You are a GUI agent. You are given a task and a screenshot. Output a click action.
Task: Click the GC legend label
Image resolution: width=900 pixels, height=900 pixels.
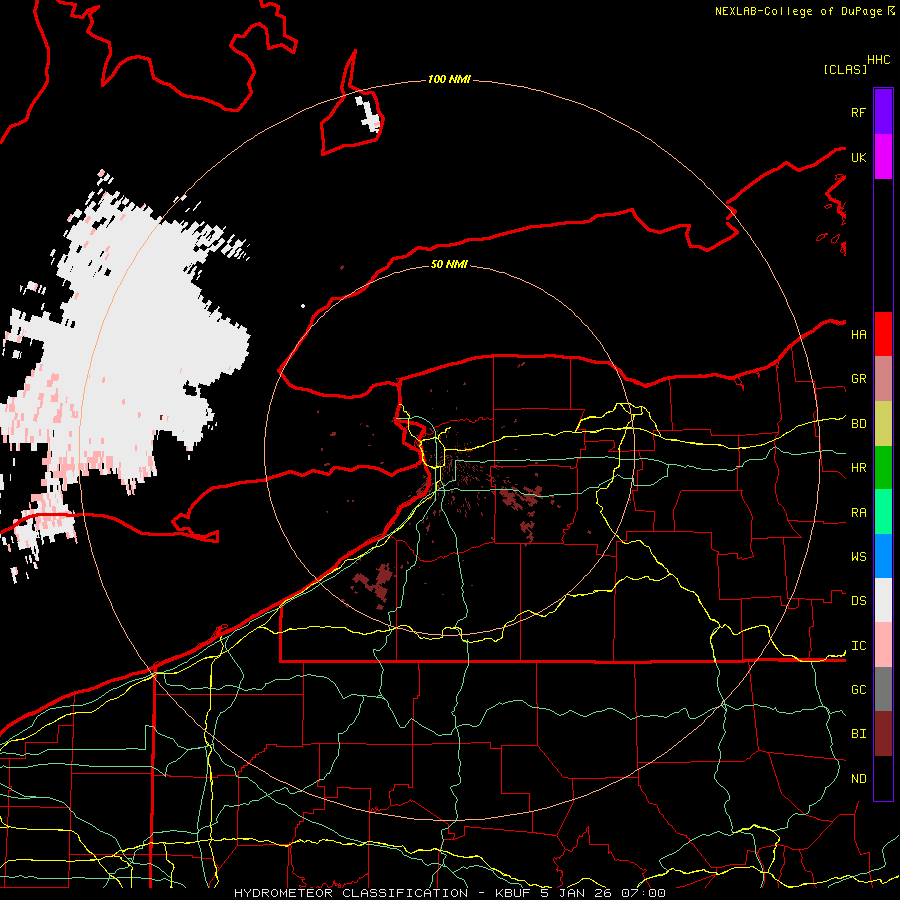coord(858,690)
